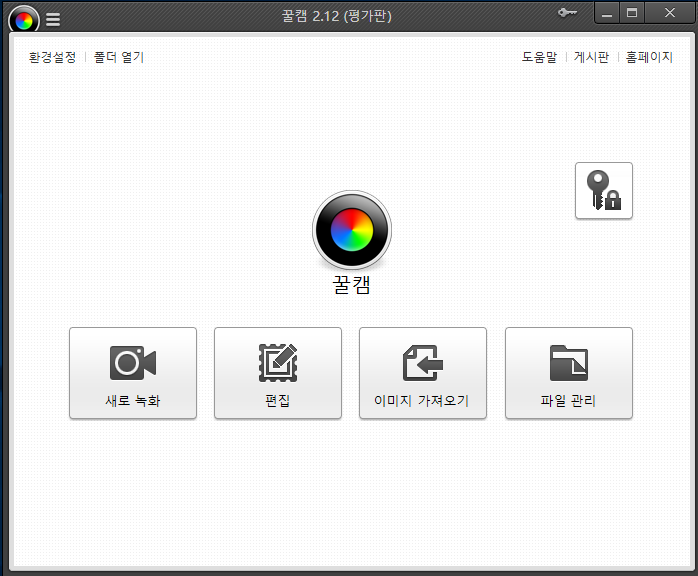Choose 이미지 가져오기 to import images
698x576 pixels.
tap(423, 373)
